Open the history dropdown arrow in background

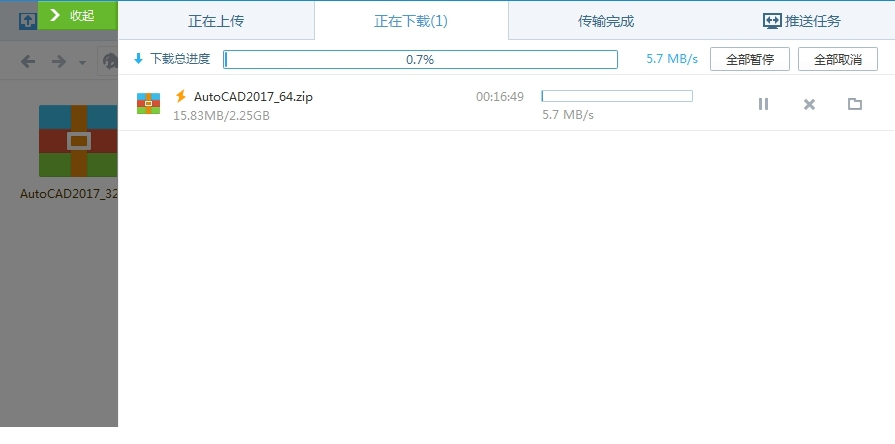[x=82, y=62]
